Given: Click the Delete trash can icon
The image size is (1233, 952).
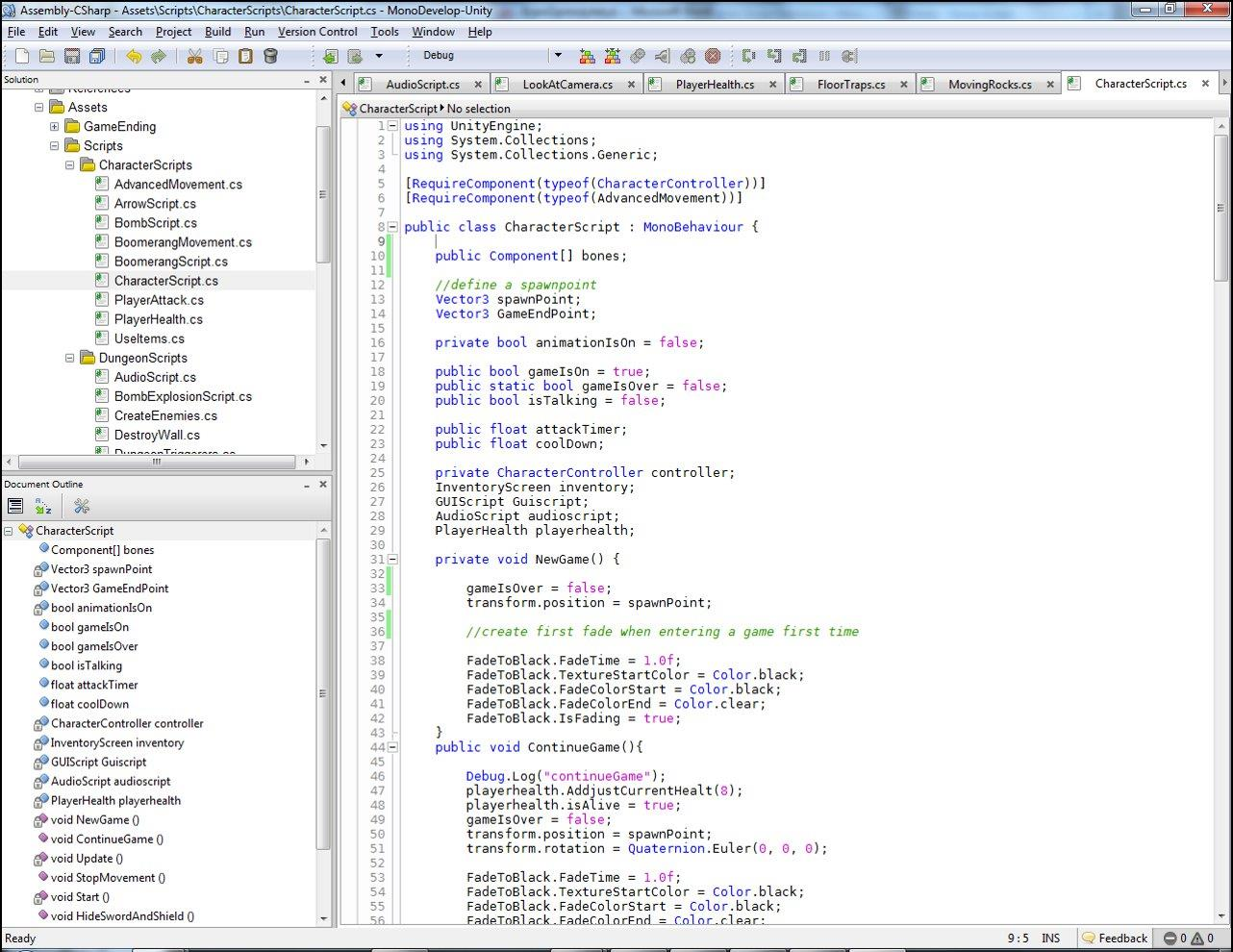Looking at the screenshot, I should tap(270, 56).
